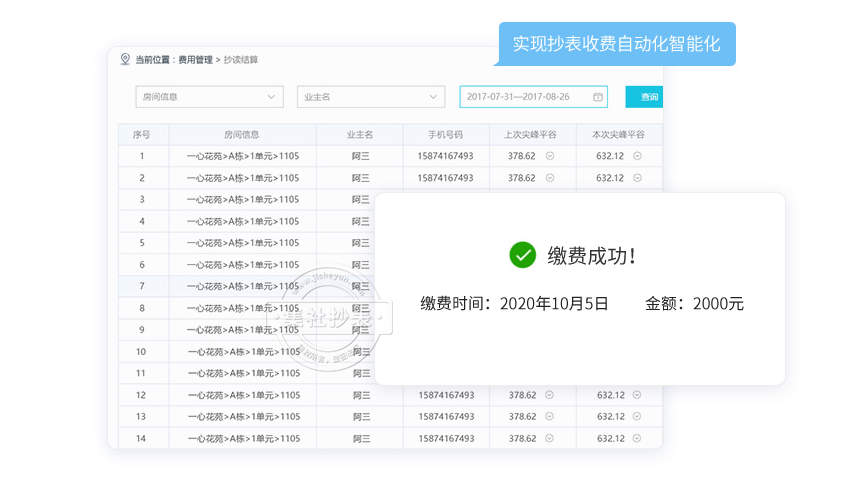Select table row number 7
Viewport: 850px width, 484px height.
[142, 286]
